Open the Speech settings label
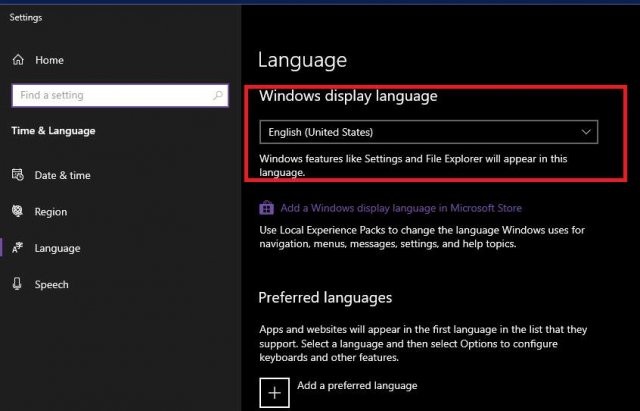 pyautogui.click(x=51, y=284)
